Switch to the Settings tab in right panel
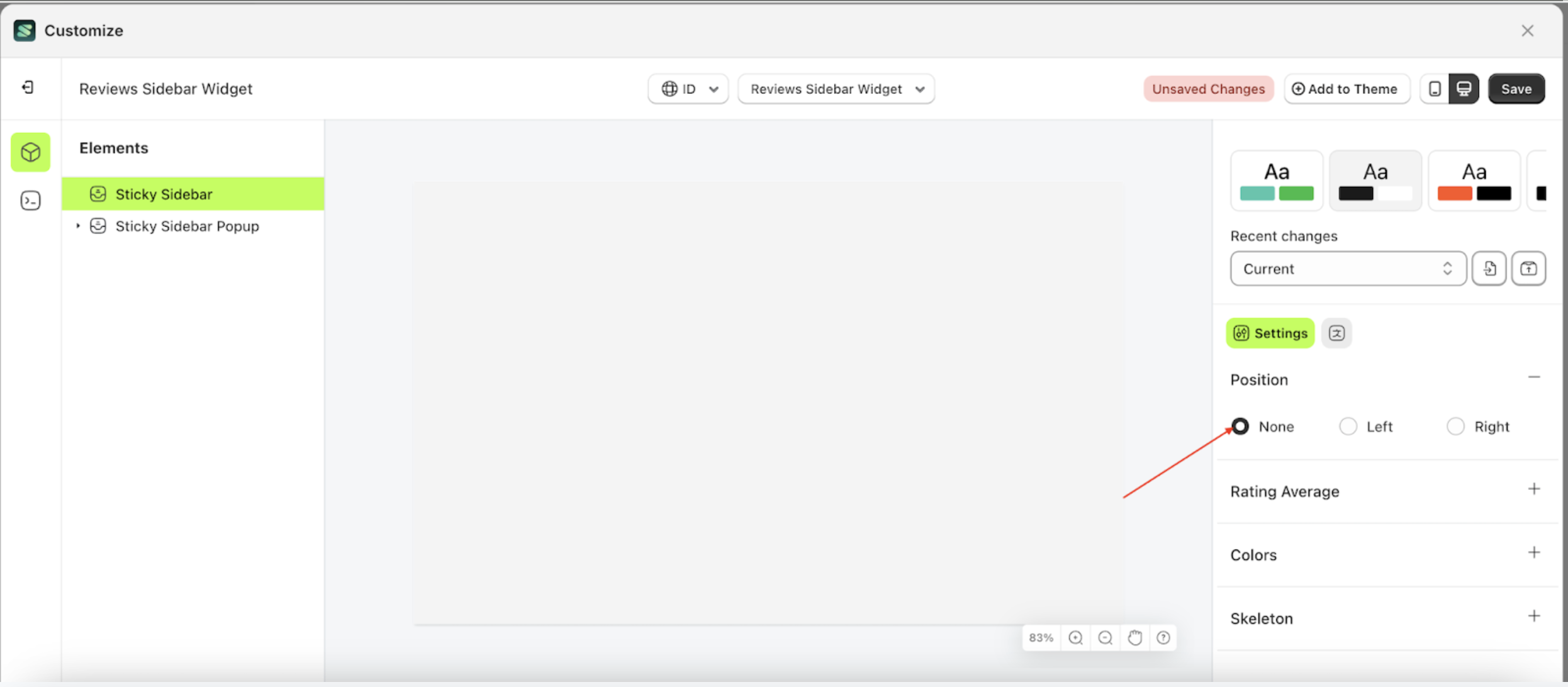1568x687 pixels. pyautogui.click(x=1270, y=333)
